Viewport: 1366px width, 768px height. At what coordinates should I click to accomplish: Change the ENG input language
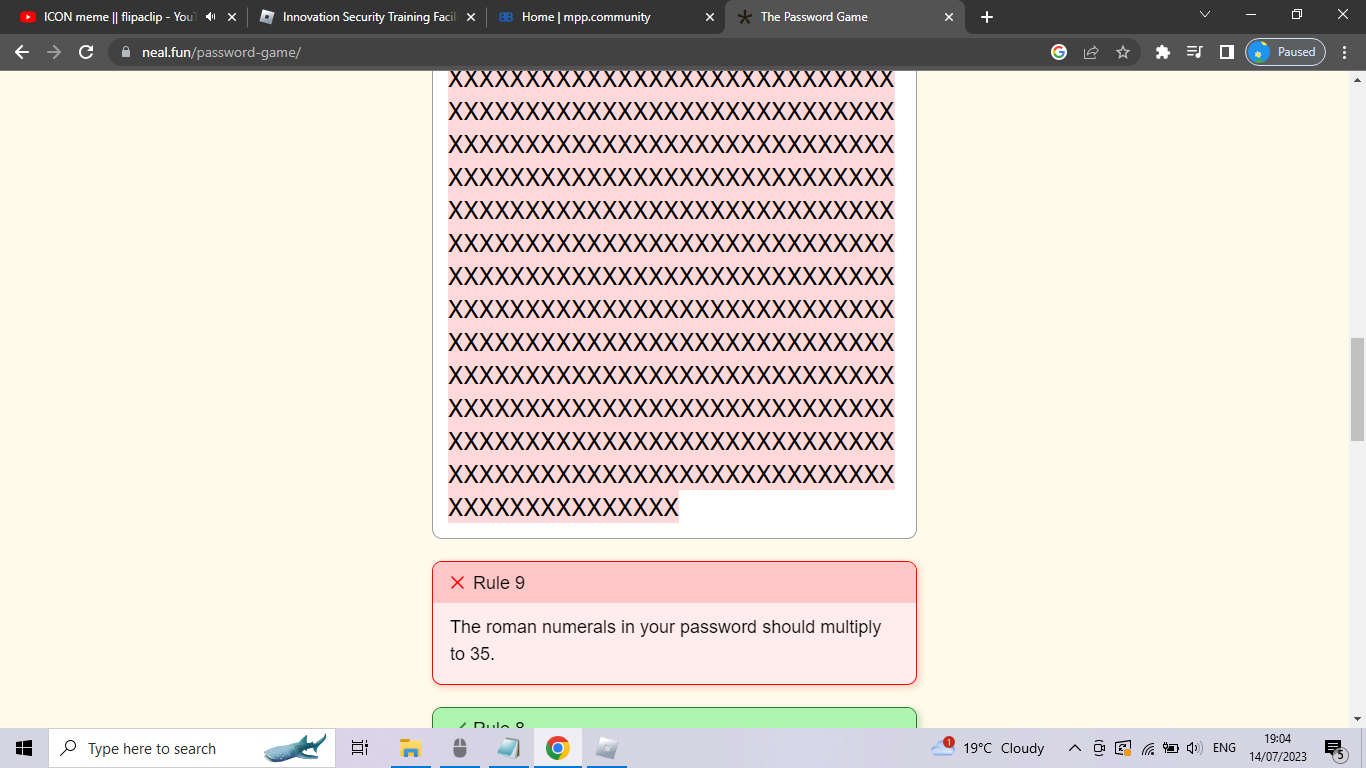1224,748
